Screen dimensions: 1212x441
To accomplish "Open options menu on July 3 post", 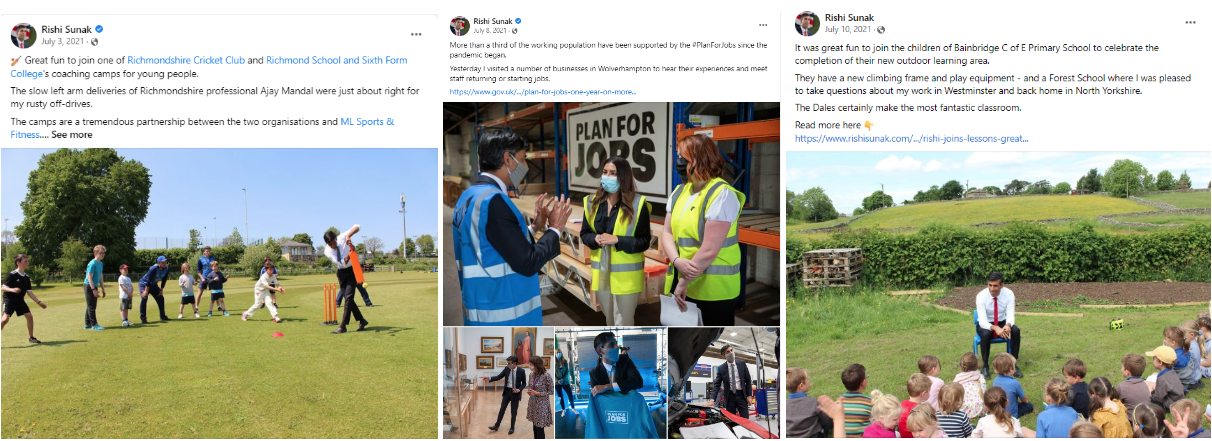I will click(417, 34).
